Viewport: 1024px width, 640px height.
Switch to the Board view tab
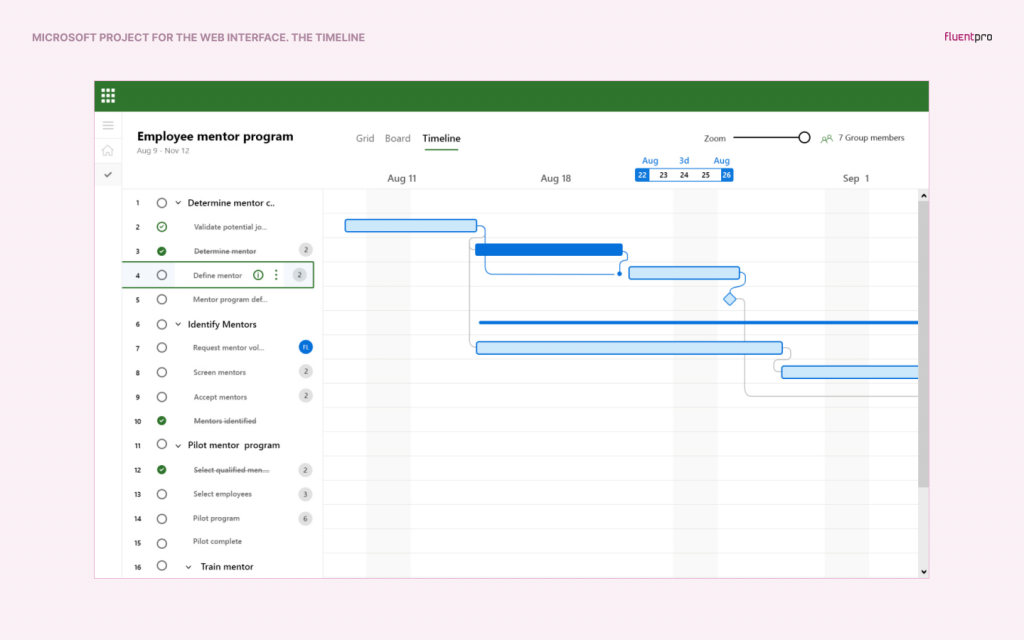(398, 138)
